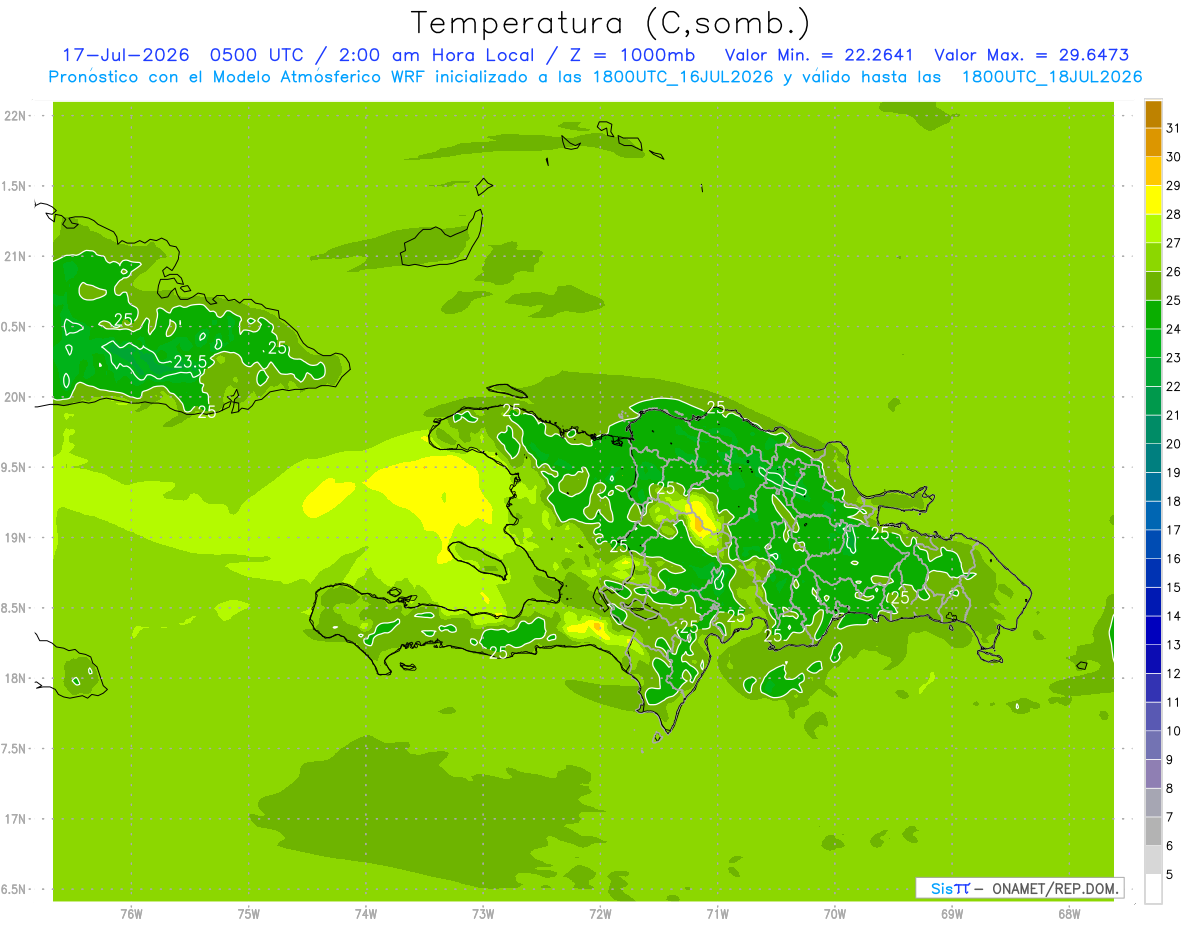Click the "76W" longitude axis label
Screen dimensions: 1200x927
[x=131, y=914]
